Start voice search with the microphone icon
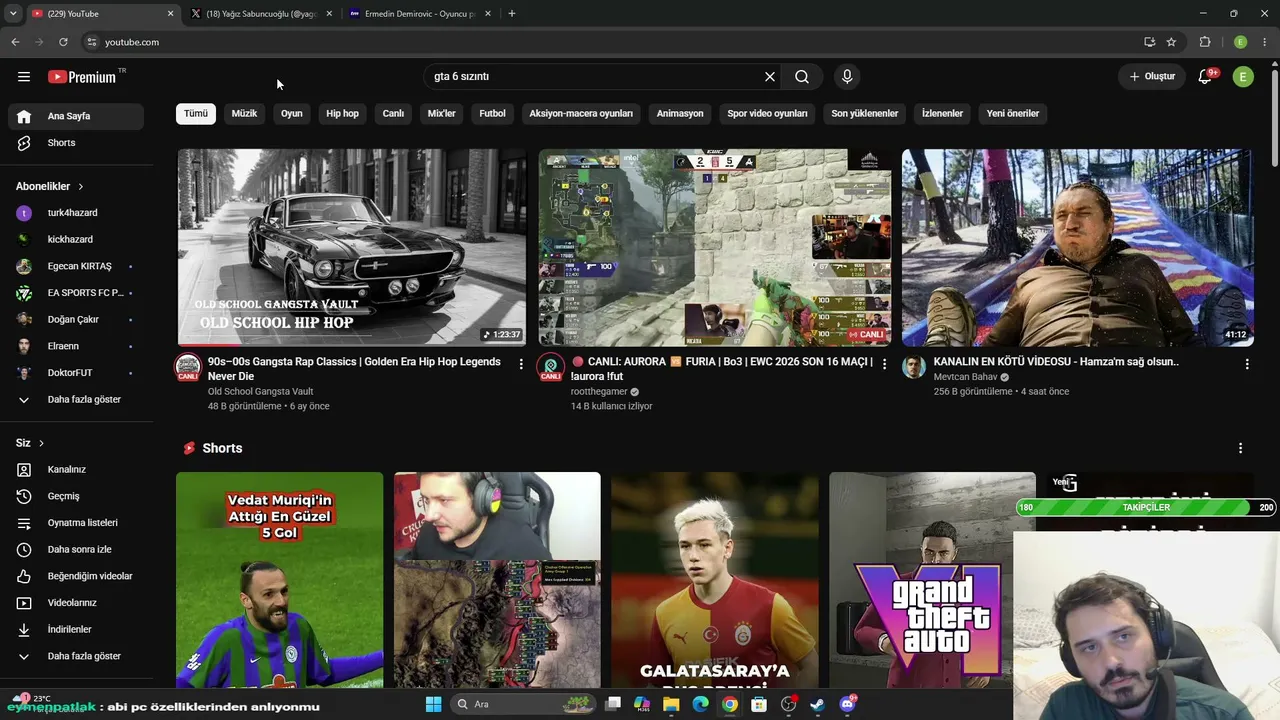This screenshot has width=1280, height=720. tap(847, 77)
